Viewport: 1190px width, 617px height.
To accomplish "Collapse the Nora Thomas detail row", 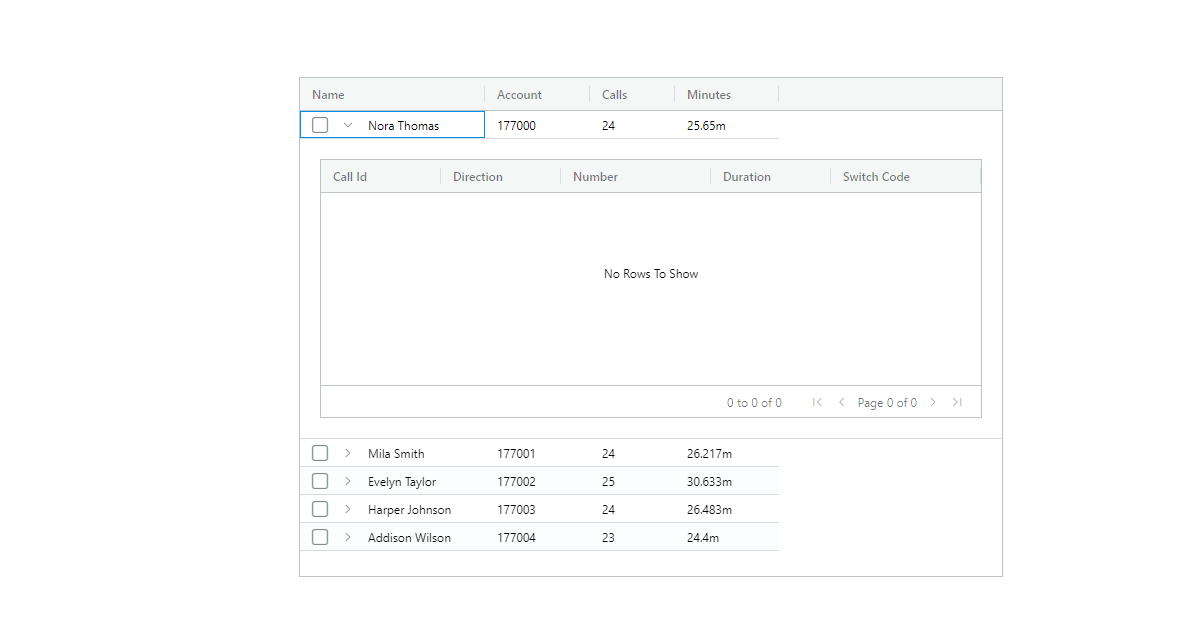I will (347, 124).
